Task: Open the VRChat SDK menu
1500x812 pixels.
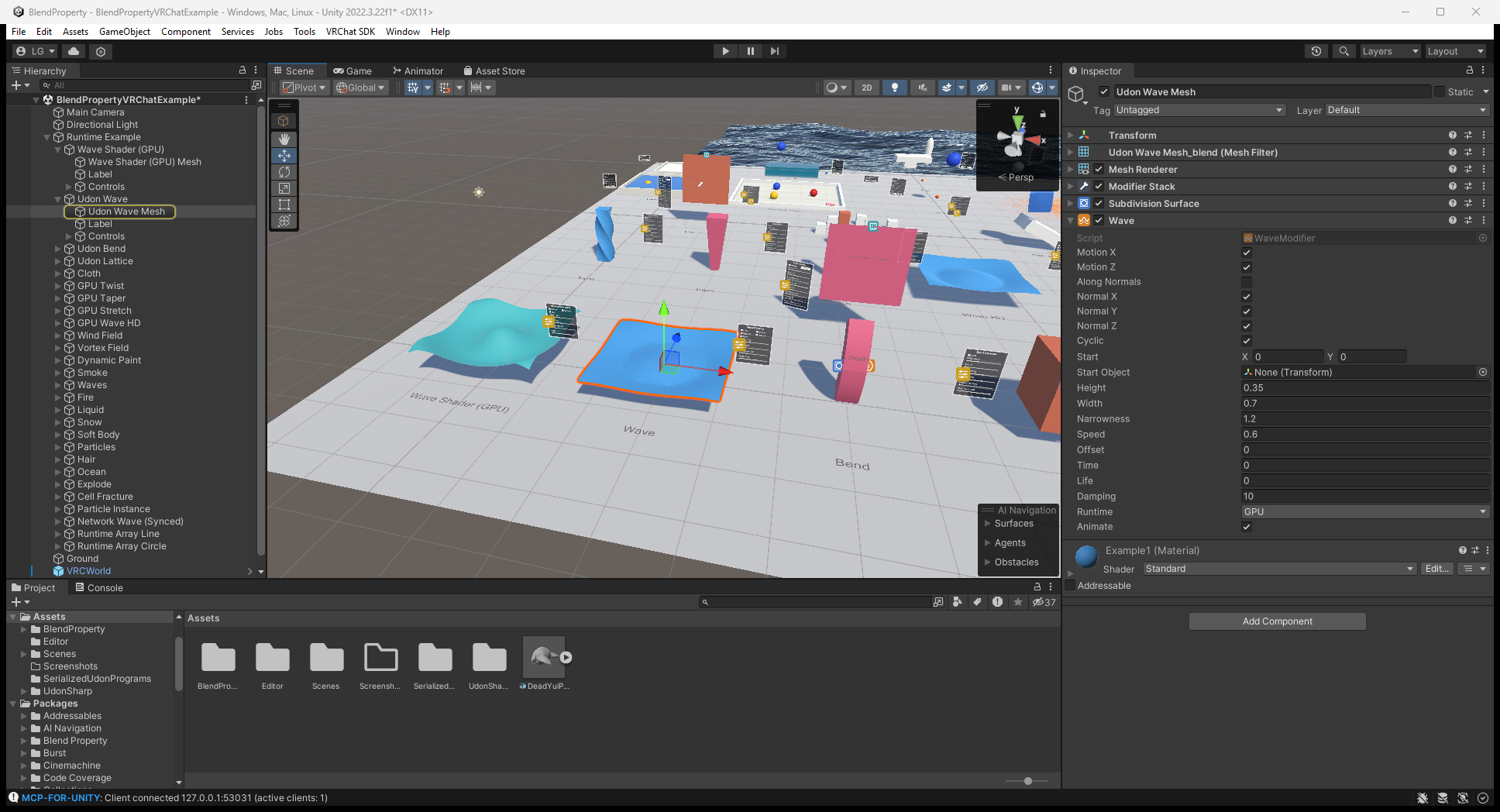Action: point(350,32)
